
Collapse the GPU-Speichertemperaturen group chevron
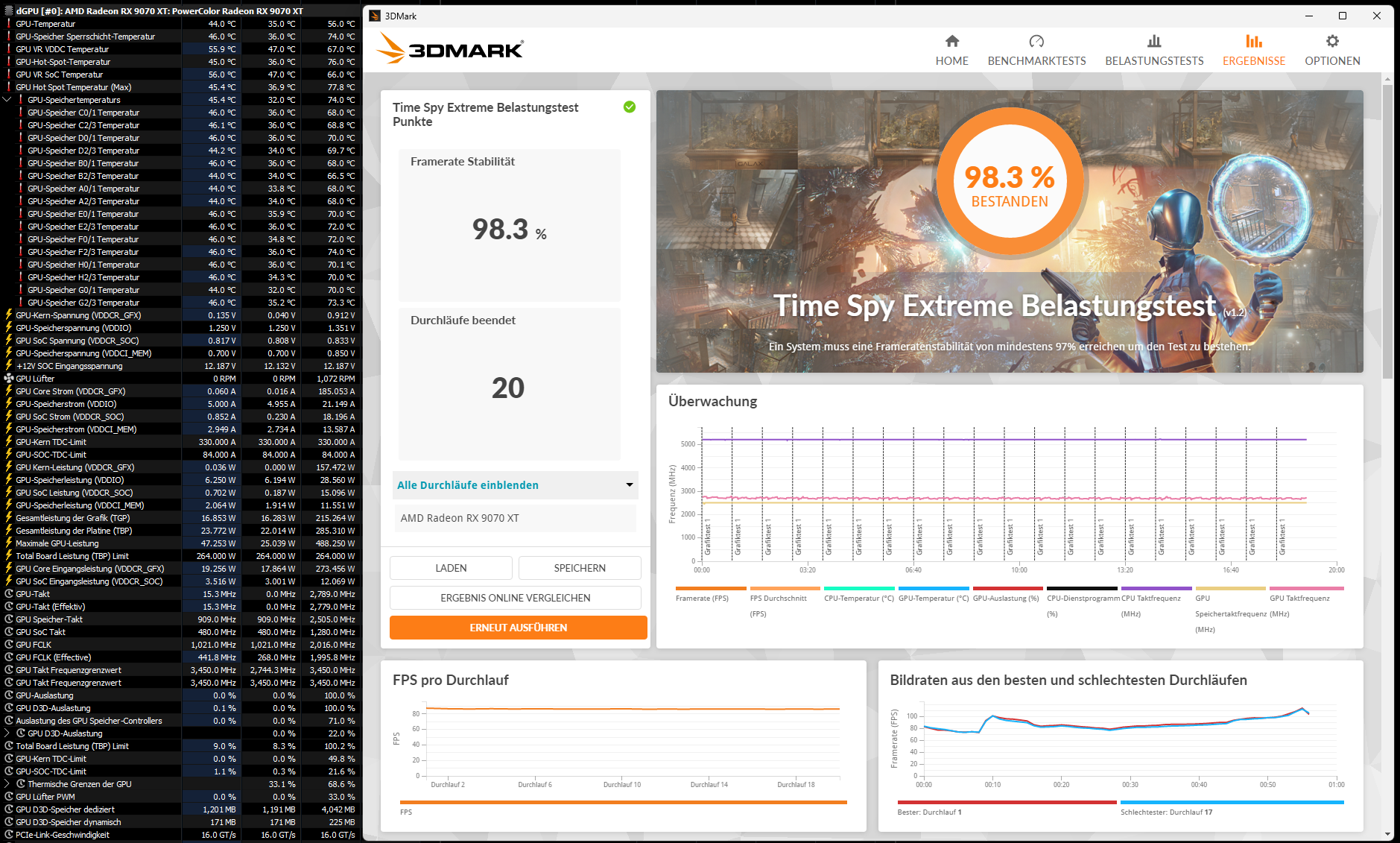click(x=7, y=100)
